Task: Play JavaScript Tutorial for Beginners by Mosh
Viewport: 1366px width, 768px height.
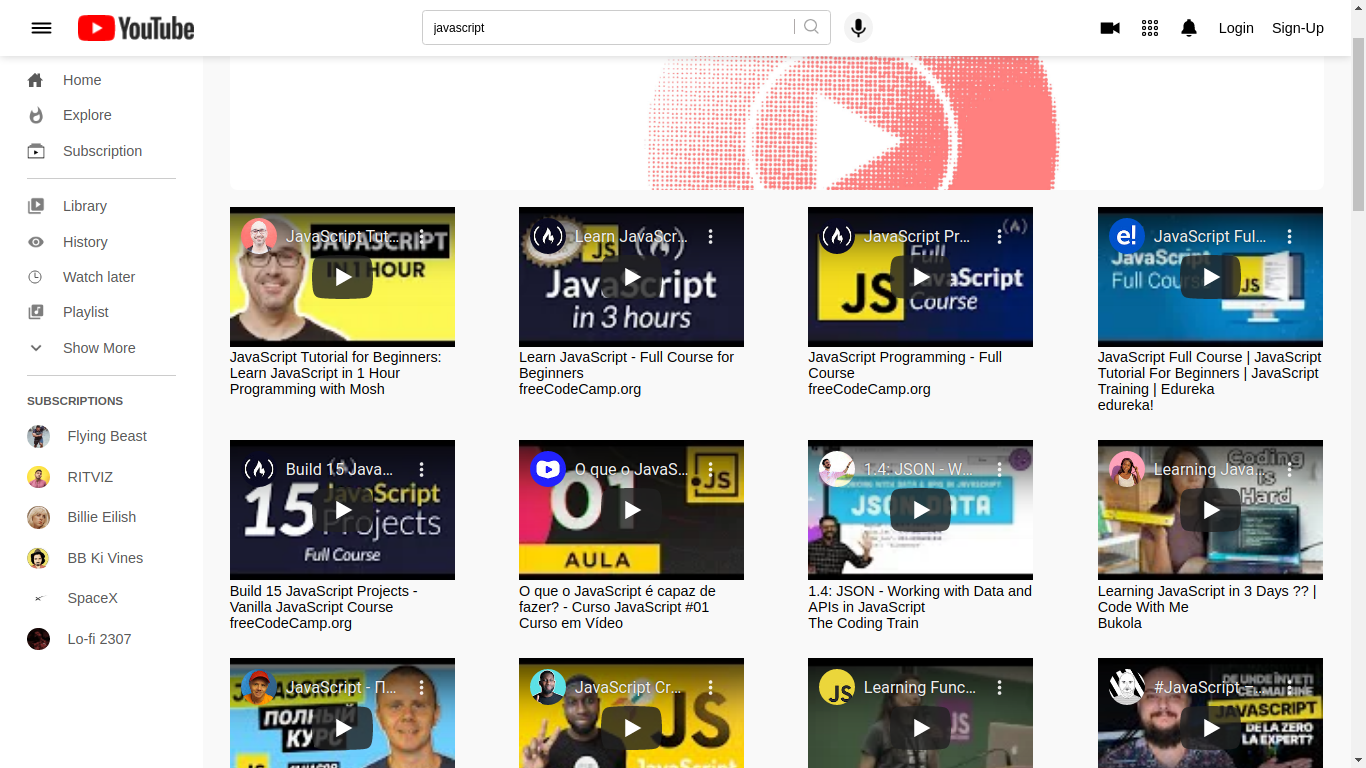Action: pos(342,277)
